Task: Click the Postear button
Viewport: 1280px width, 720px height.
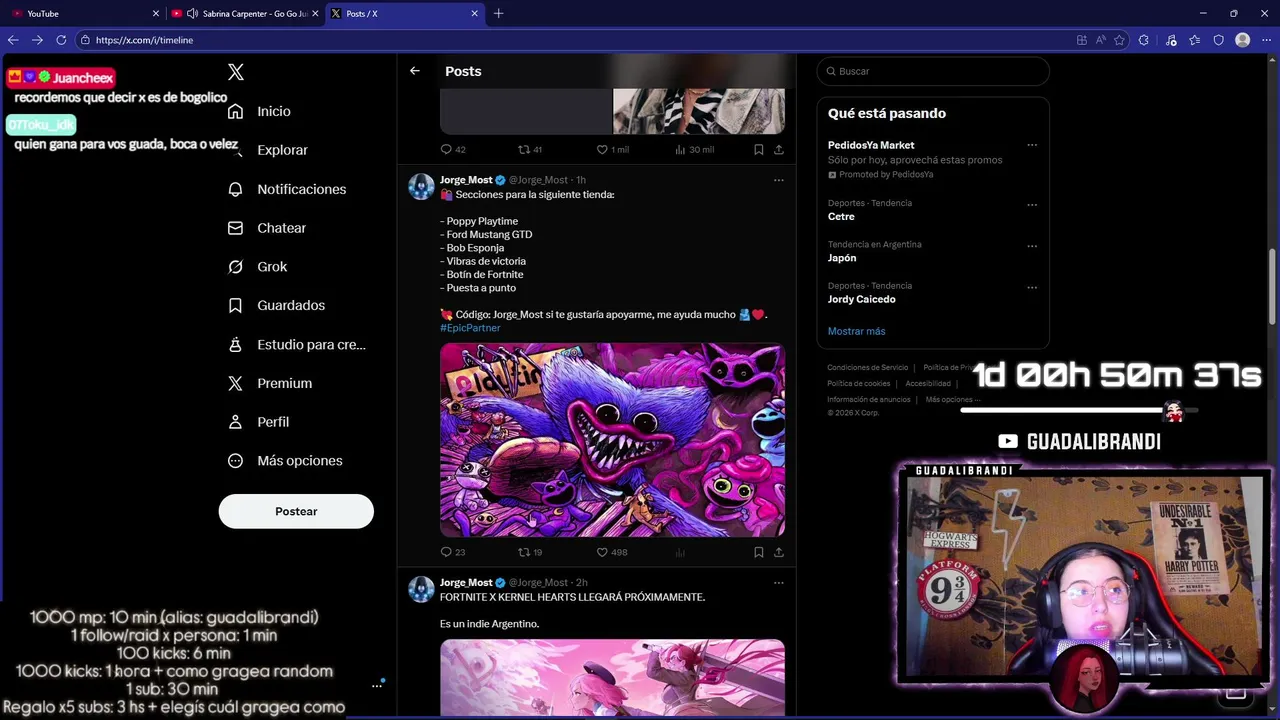Action: 296,511
